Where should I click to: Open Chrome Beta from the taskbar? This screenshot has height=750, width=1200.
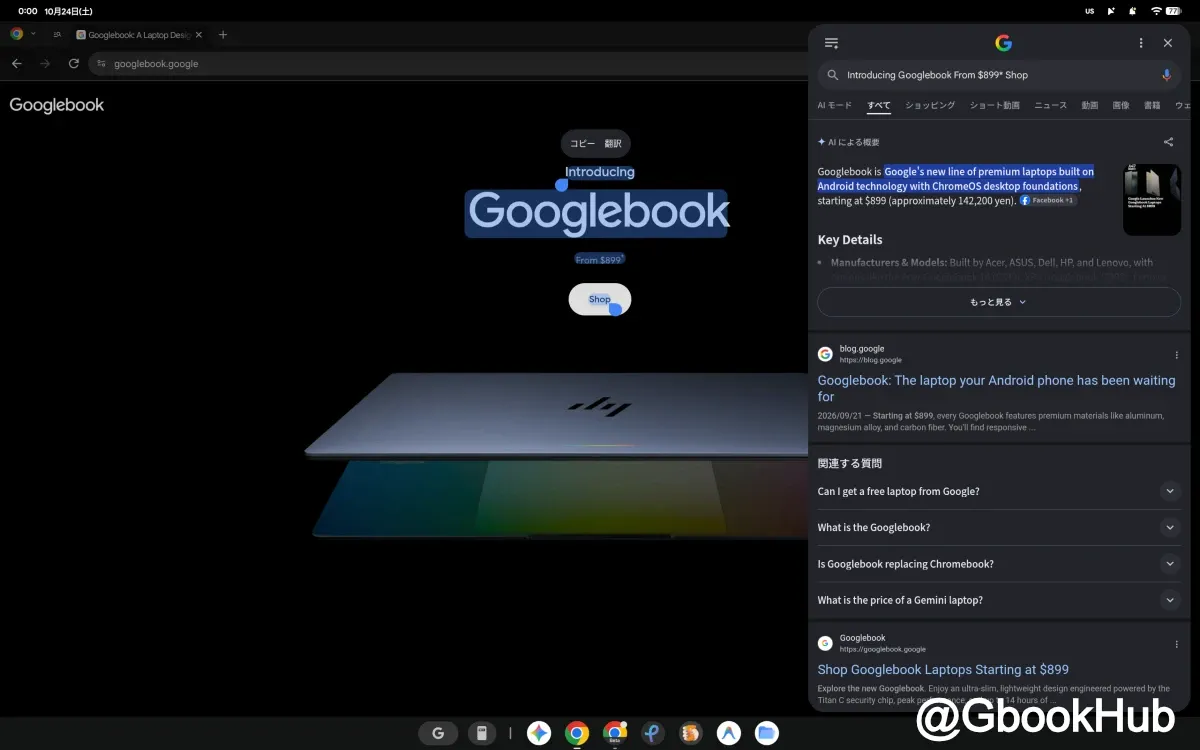click(615, 733)
